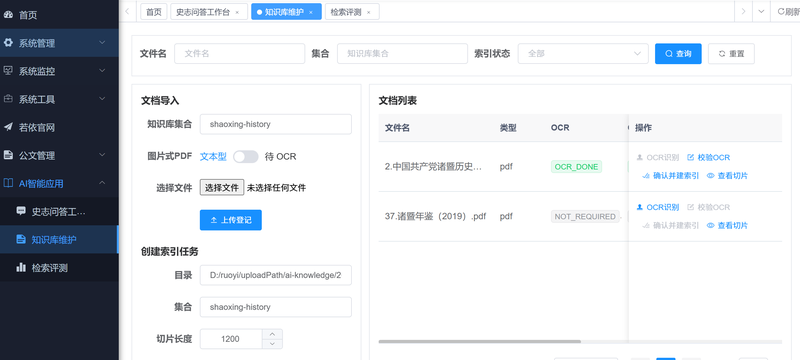The image size is (800, 360).
Task: Toggle the 图片式PDF OCR switch
Action: (x=246, y=157)
